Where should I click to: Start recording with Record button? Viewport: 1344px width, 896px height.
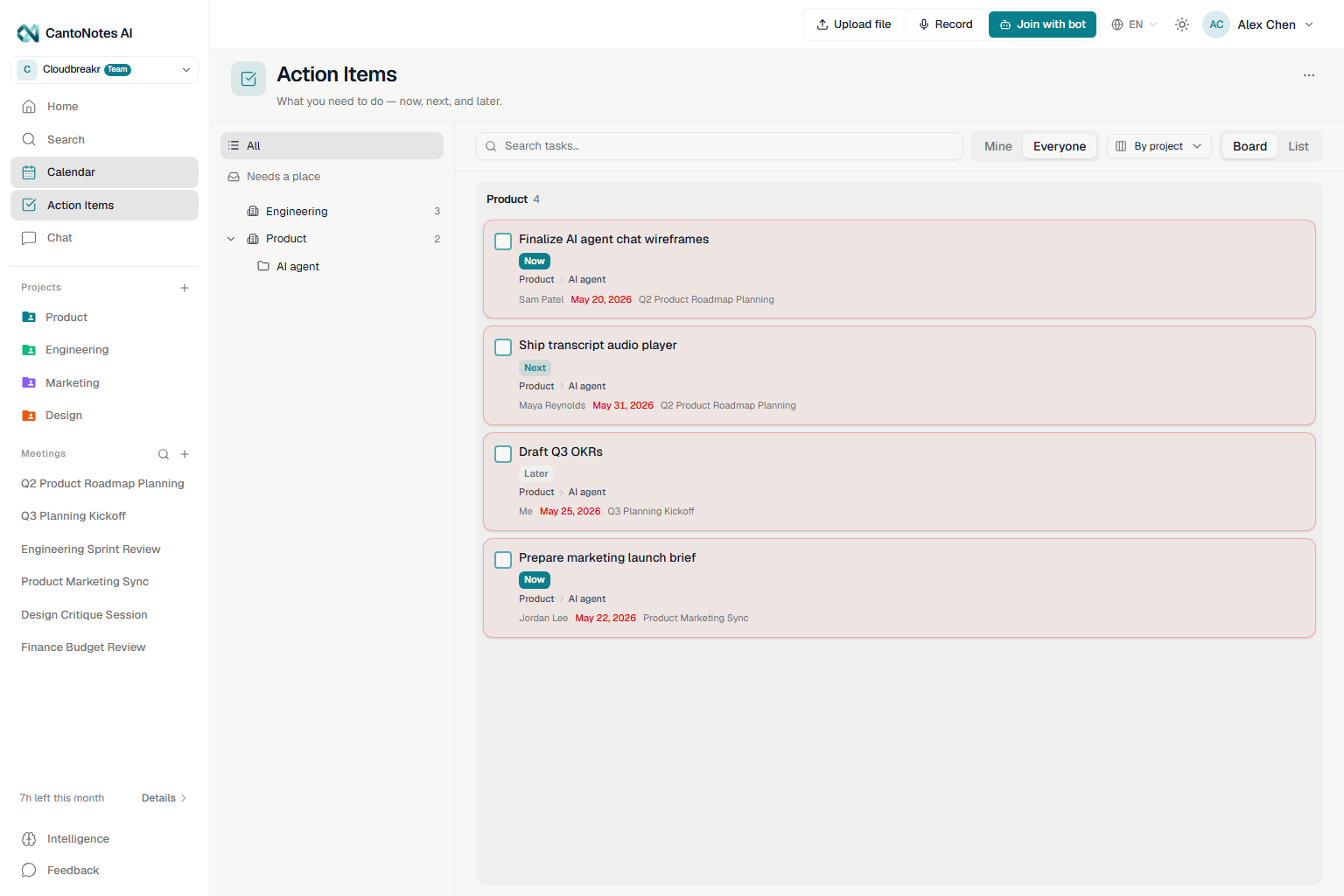point(946,24)
